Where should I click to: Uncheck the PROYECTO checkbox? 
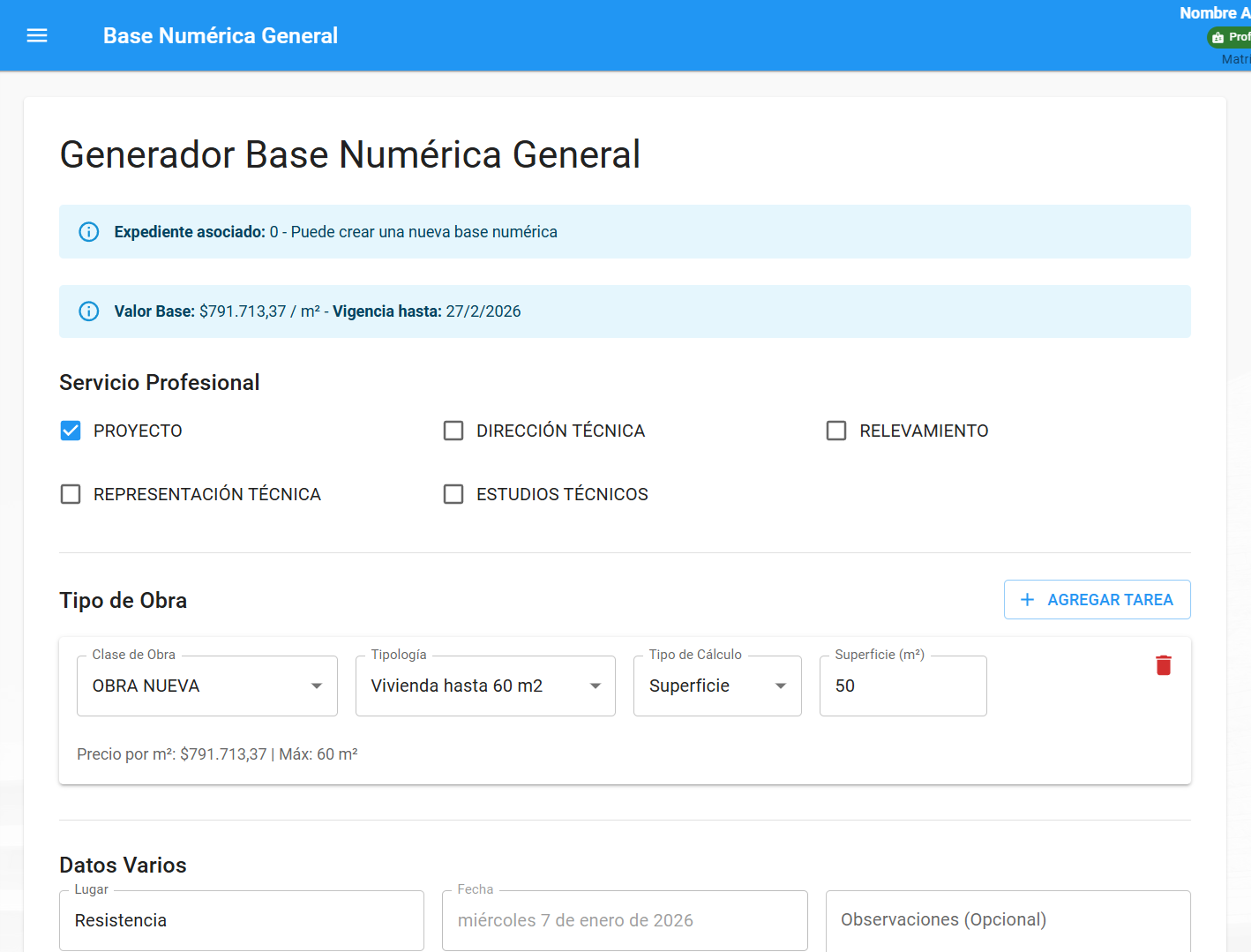coord(70,431)
